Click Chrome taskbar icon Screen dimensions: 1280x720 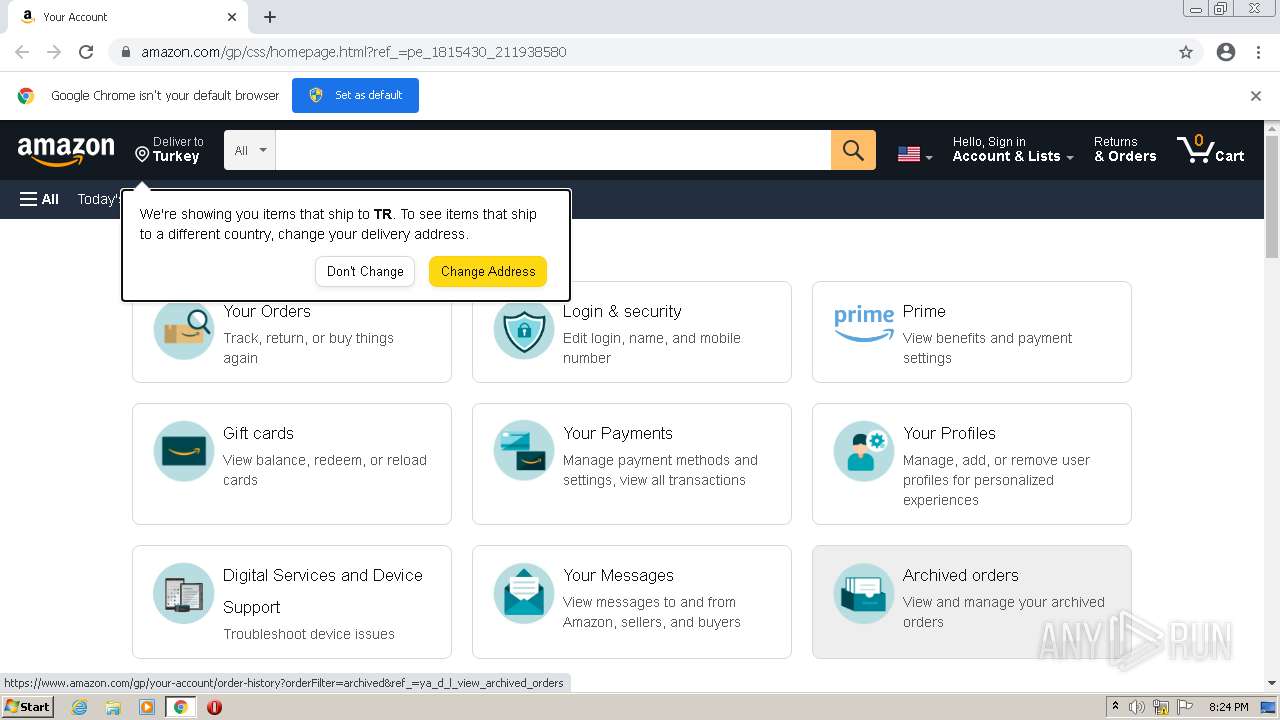[180, 707]
